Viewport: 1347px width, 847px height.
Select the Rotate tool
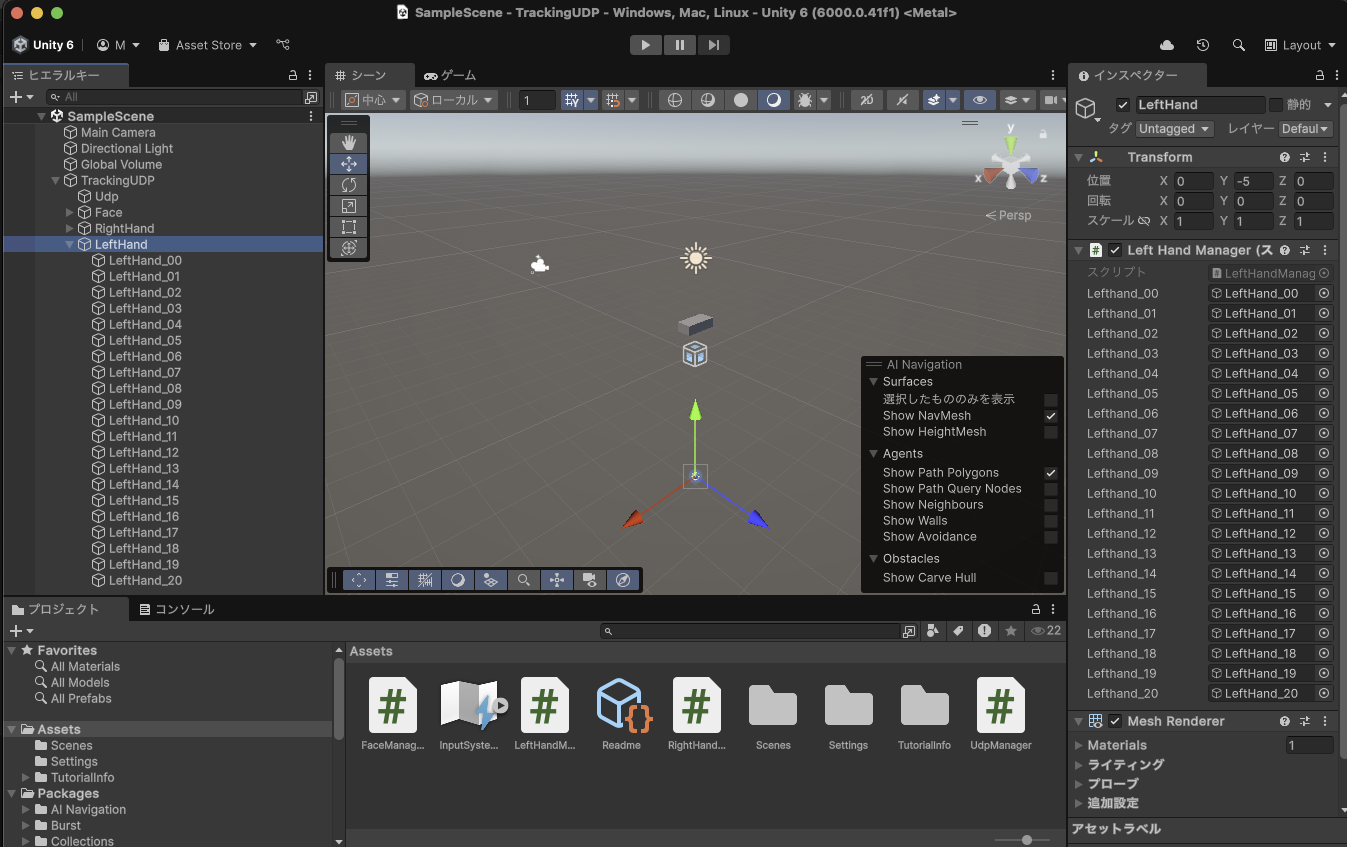pyautogui.click(x=348, y=184)
